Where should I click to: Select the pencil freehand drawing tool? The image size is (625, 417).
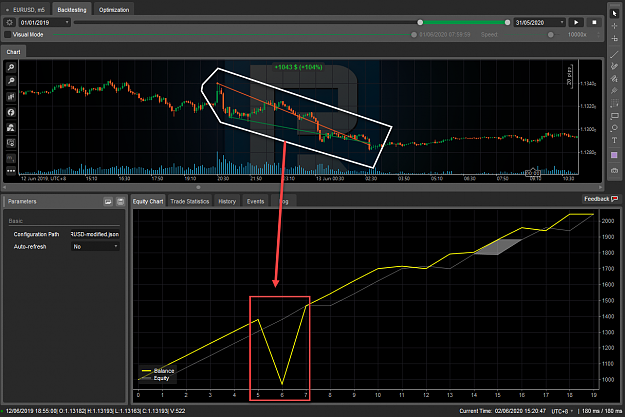pos(614,66)
